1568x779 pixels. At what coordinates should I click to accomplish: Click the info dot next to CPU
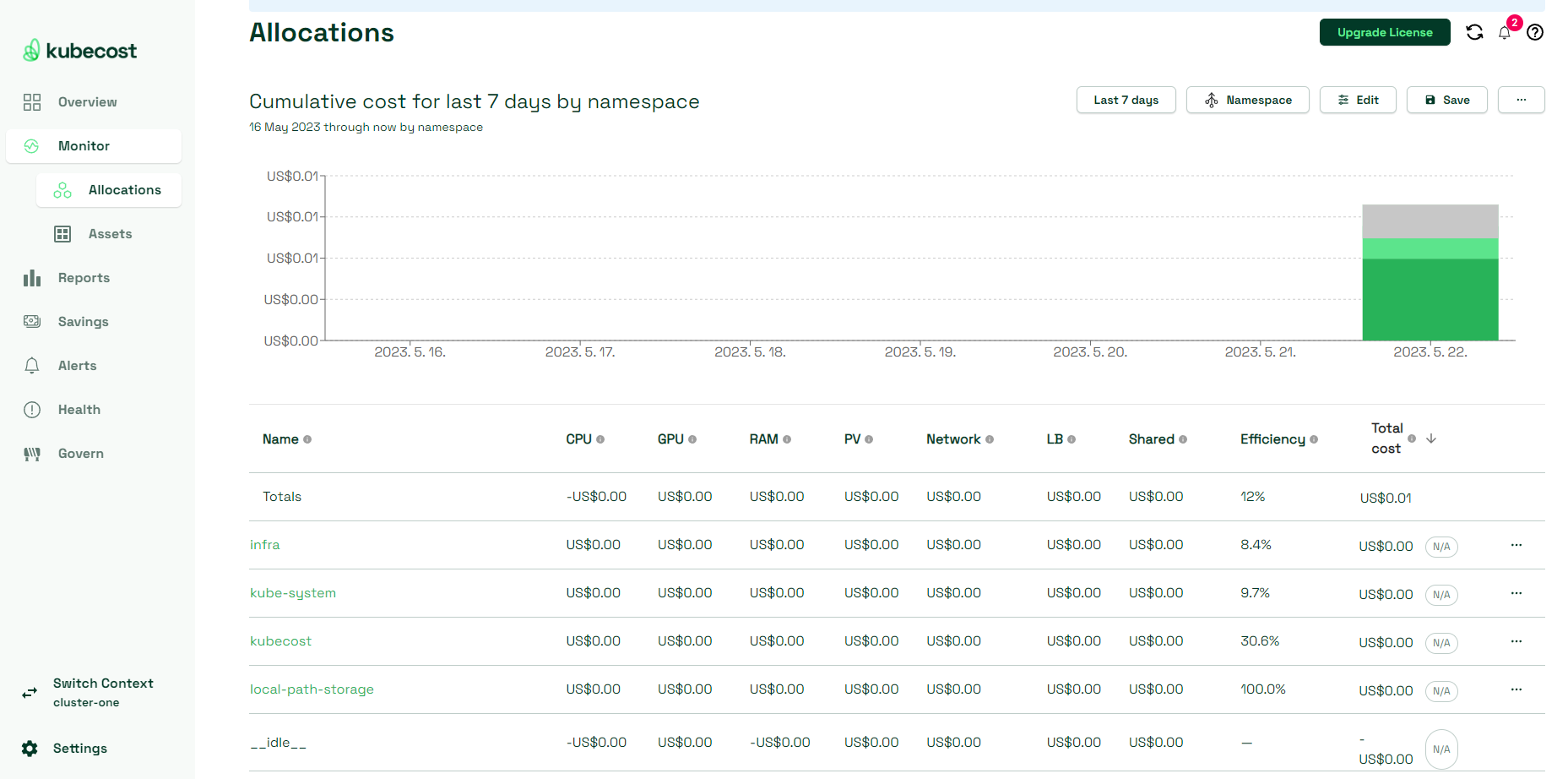tap(600, 439)
